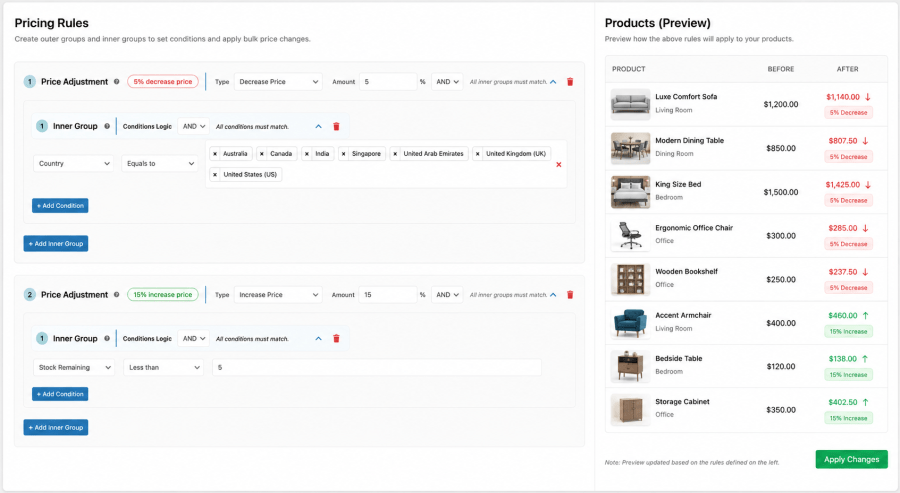Click the Modern Dining Table thumbnail
Image resolution: width=900 pixels, height=493 pixels.
click(x=630, y=148)
